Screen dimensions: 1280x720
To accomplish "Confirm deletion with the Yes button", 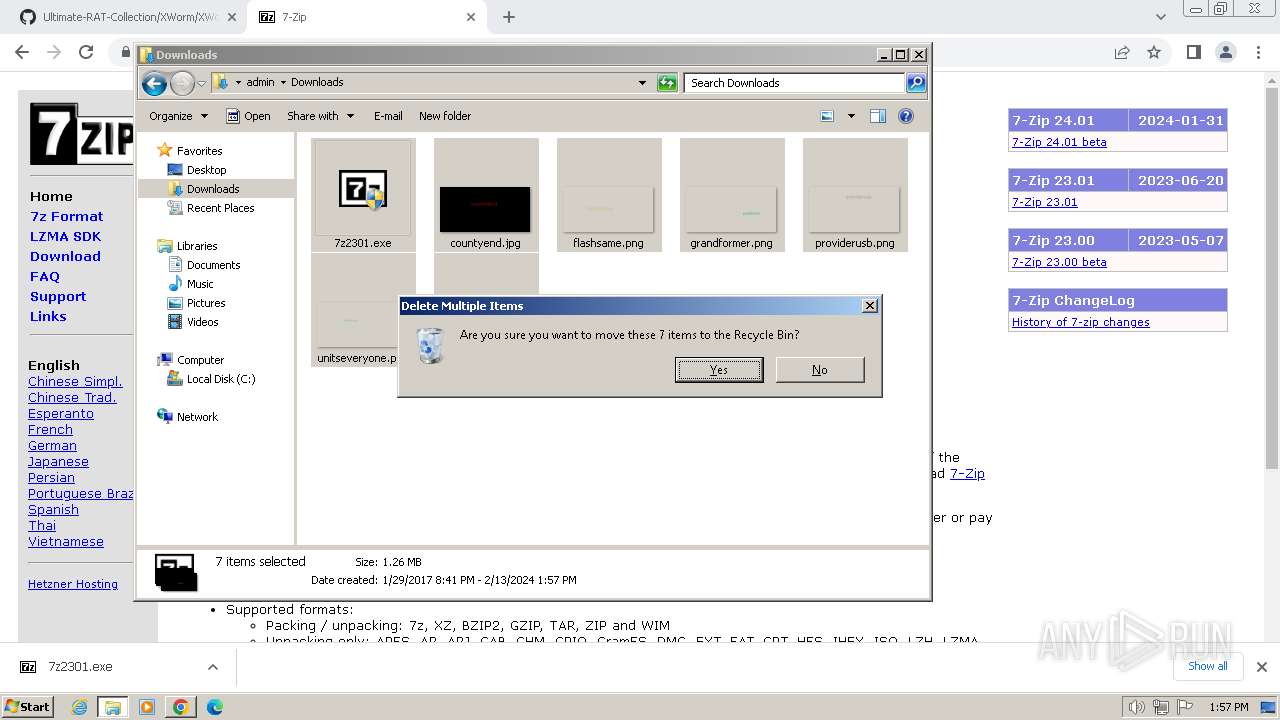I will click(719, 370).
